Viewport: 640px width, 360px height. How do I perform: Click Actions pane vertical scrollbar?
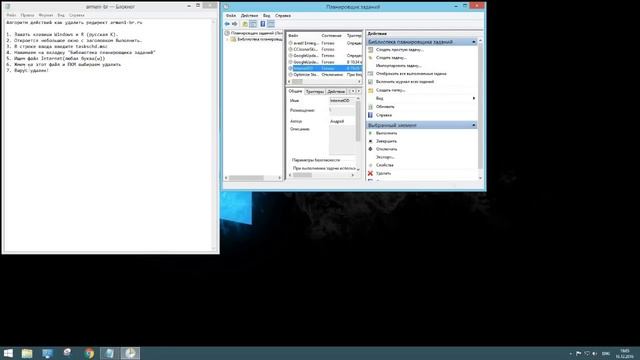click(x=480, y=109)
